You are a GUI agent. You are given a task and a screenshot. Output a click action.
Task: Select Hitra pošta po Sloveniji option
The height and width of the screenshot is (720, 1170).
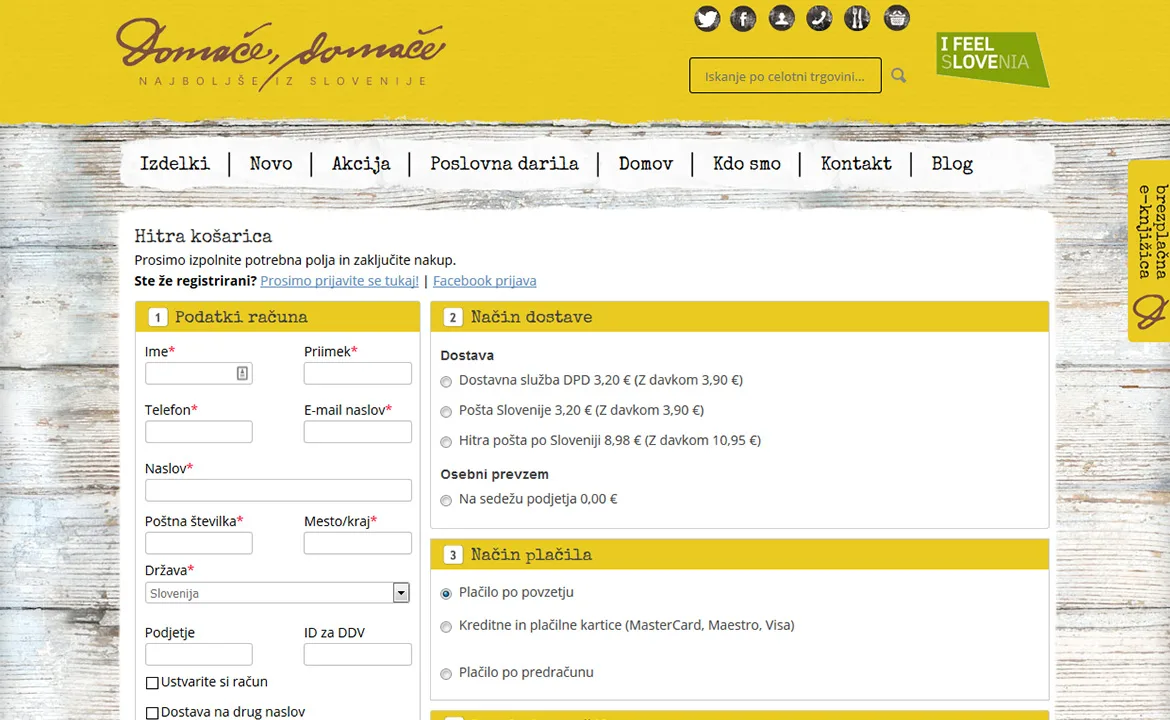click(x=446, y=442)
